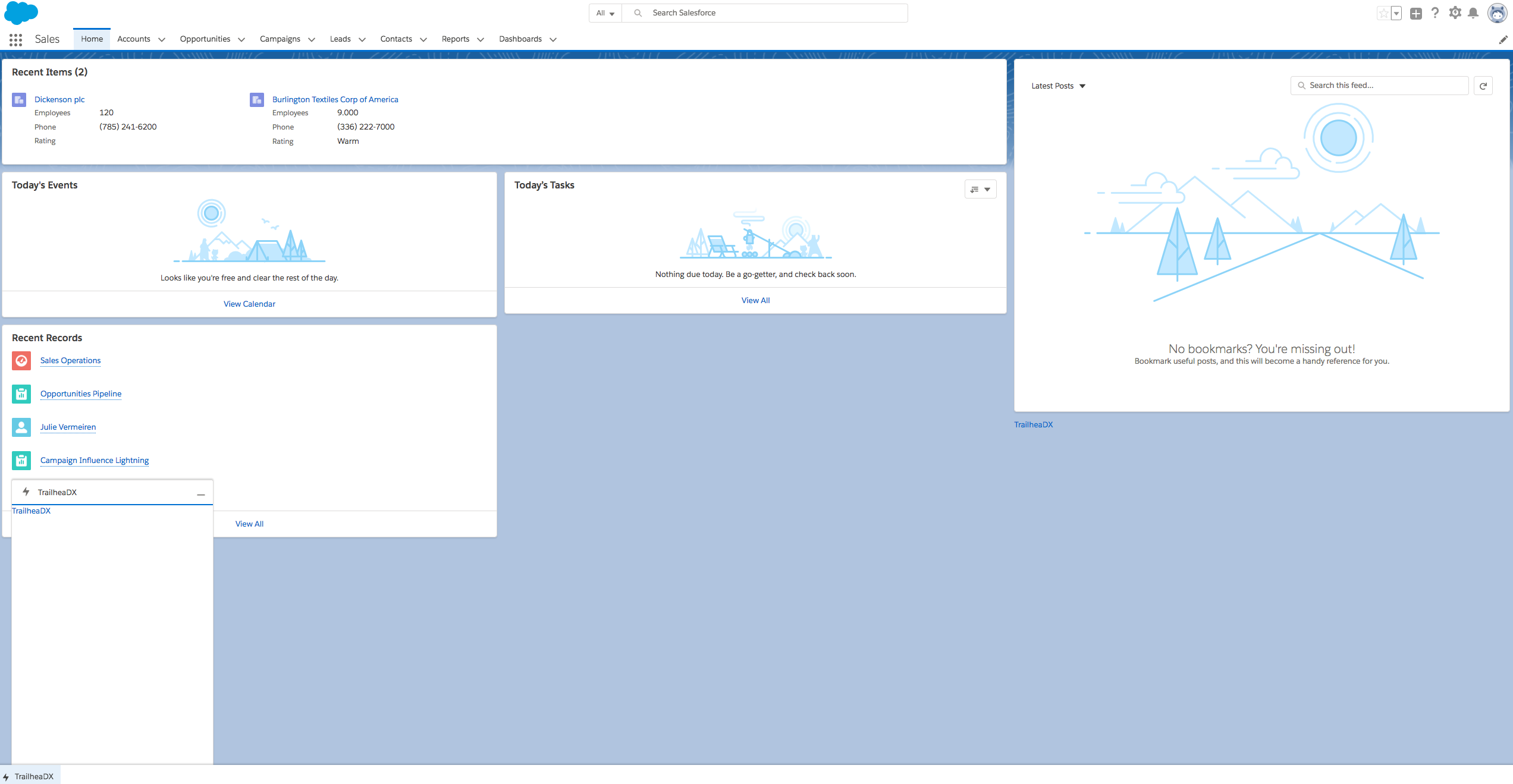Open Today's Tasks filter dropdown
The width and height of the screenshot is (1513, 784).
tap(980, 190)
